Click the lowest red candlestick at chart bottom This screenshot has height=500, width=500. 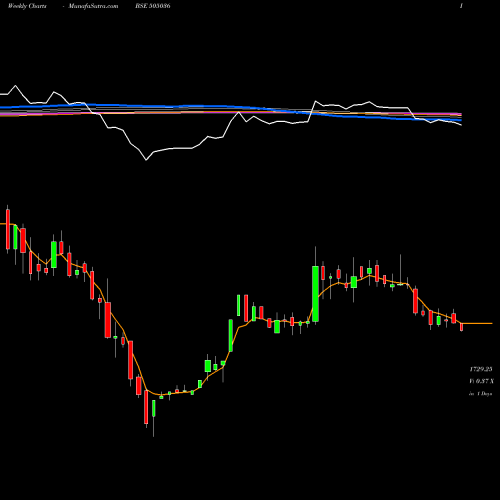146,407
